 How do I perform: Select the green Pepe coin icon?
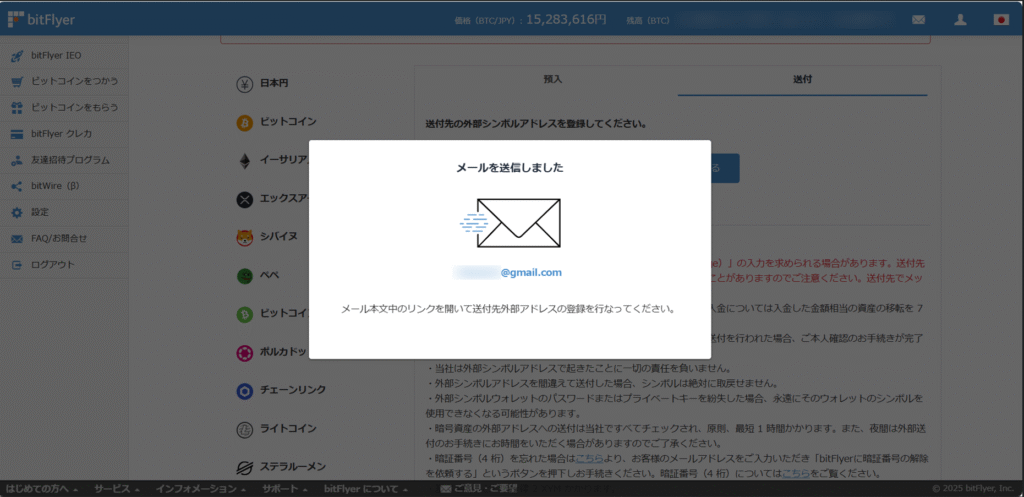click(x=244, y=276)
